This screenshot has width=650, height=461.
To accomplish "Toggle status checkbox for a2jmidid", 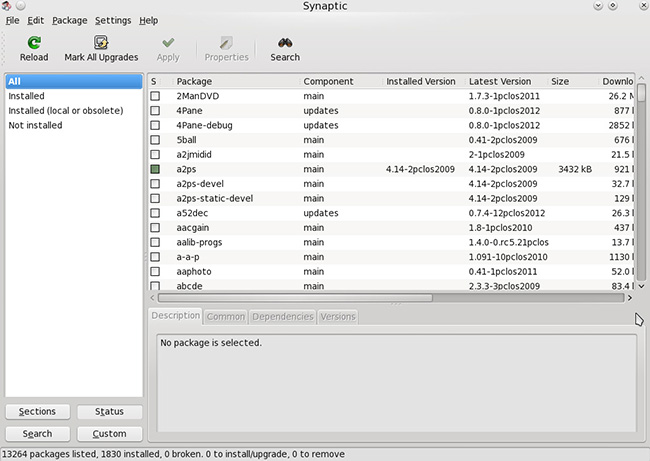I will click(x=155, y=155).
